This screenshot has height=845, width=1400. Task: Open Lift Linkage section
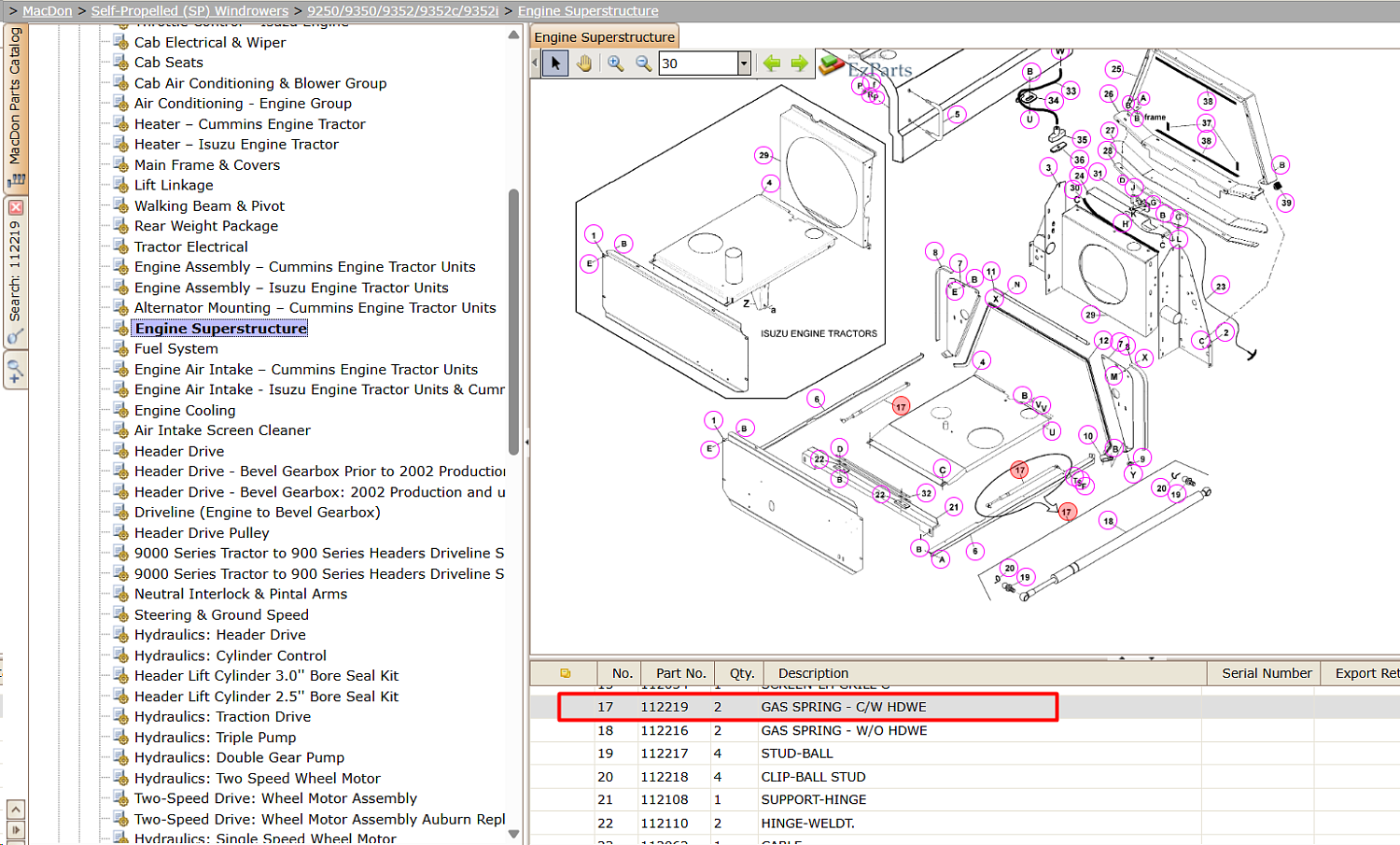[174, 185]
